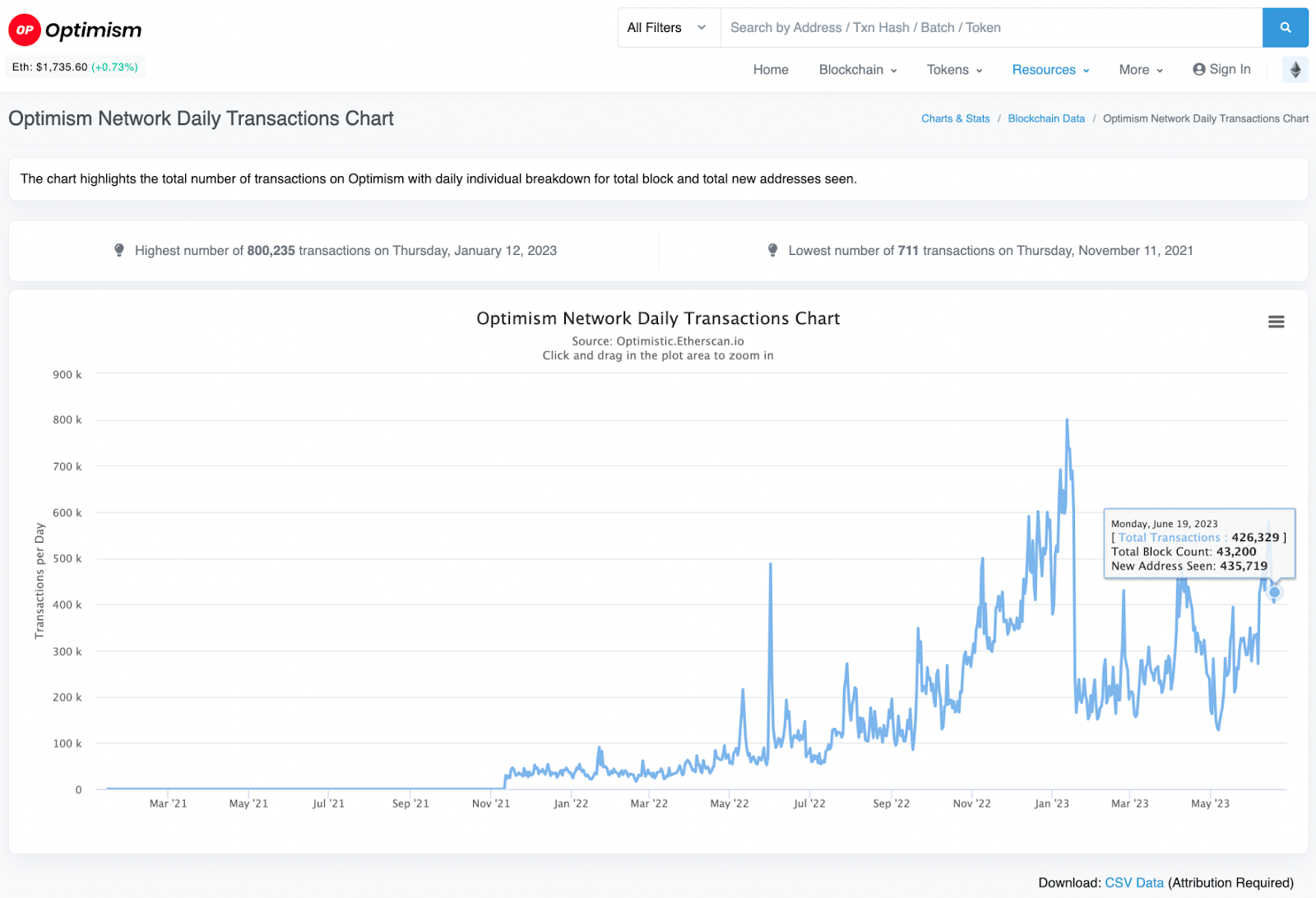The height and width of the screenshot is (898, 1316).
Task: Click the 'New Address Seen' tooltip line
Action: [x=1189, y=566]
